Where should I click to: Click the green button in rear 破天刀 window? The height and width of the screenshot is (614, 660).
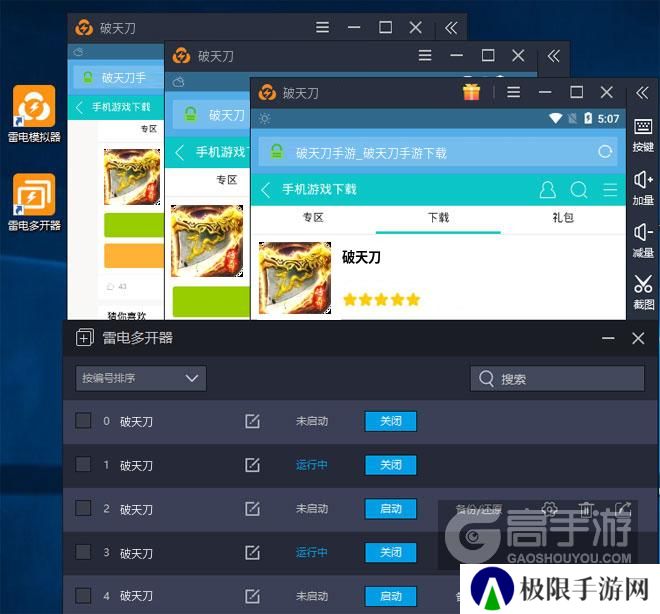[134, 225]
